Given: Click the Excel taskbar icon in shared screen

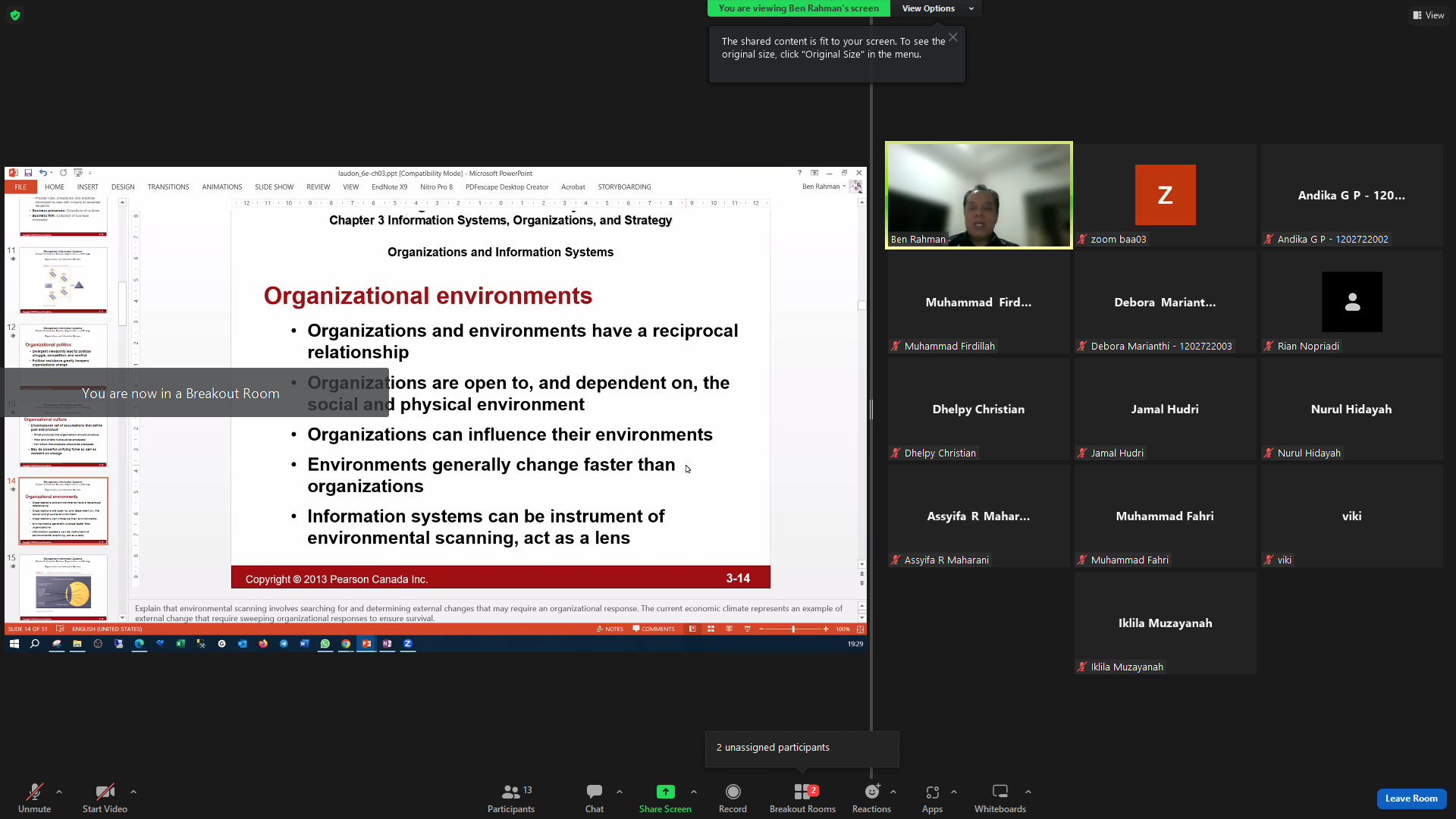Looking at the screenshot, I should point(180,644).
